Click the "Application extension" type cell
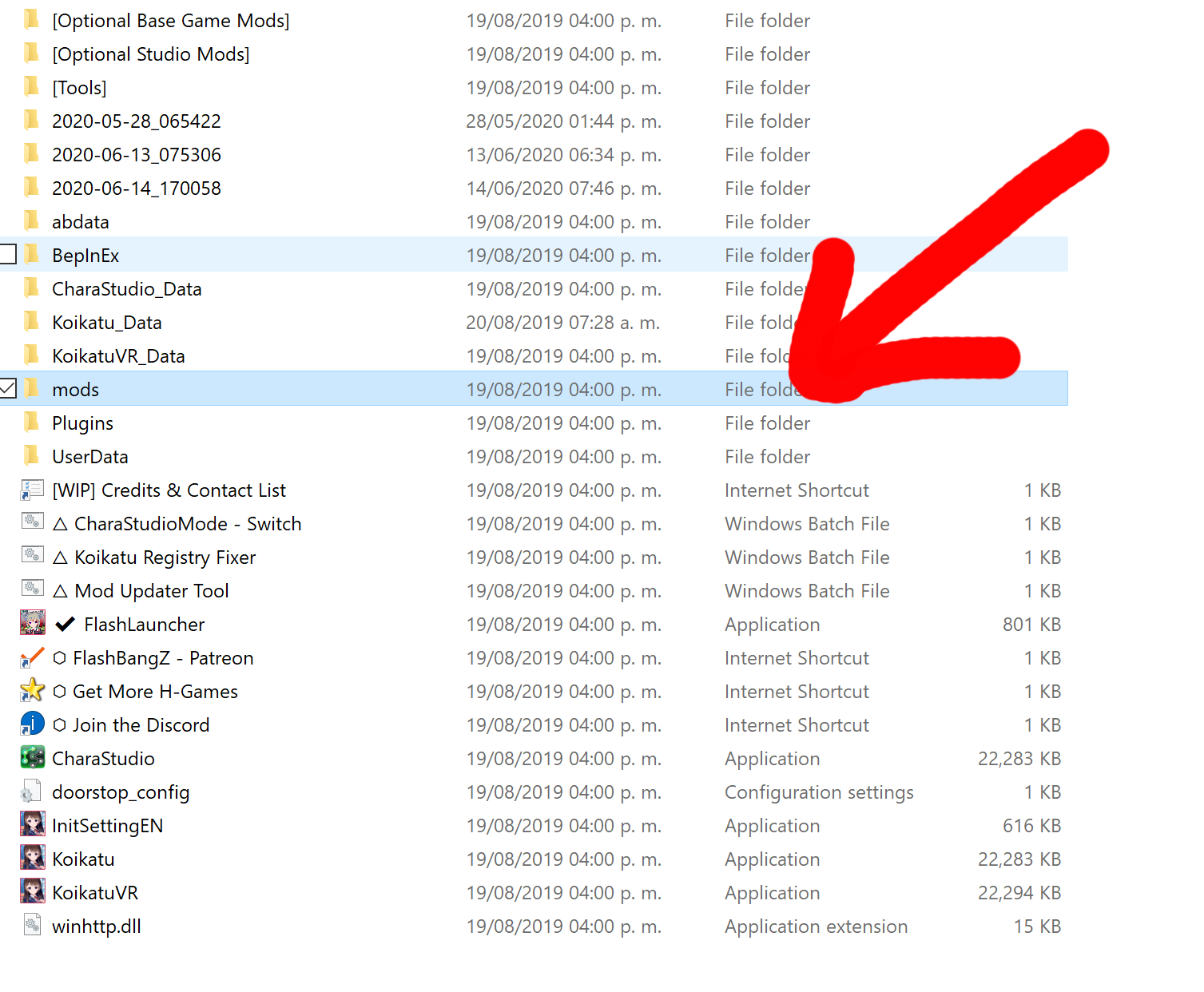The height and width of the screenshot is (992, 1204). (x=816, y=927)
